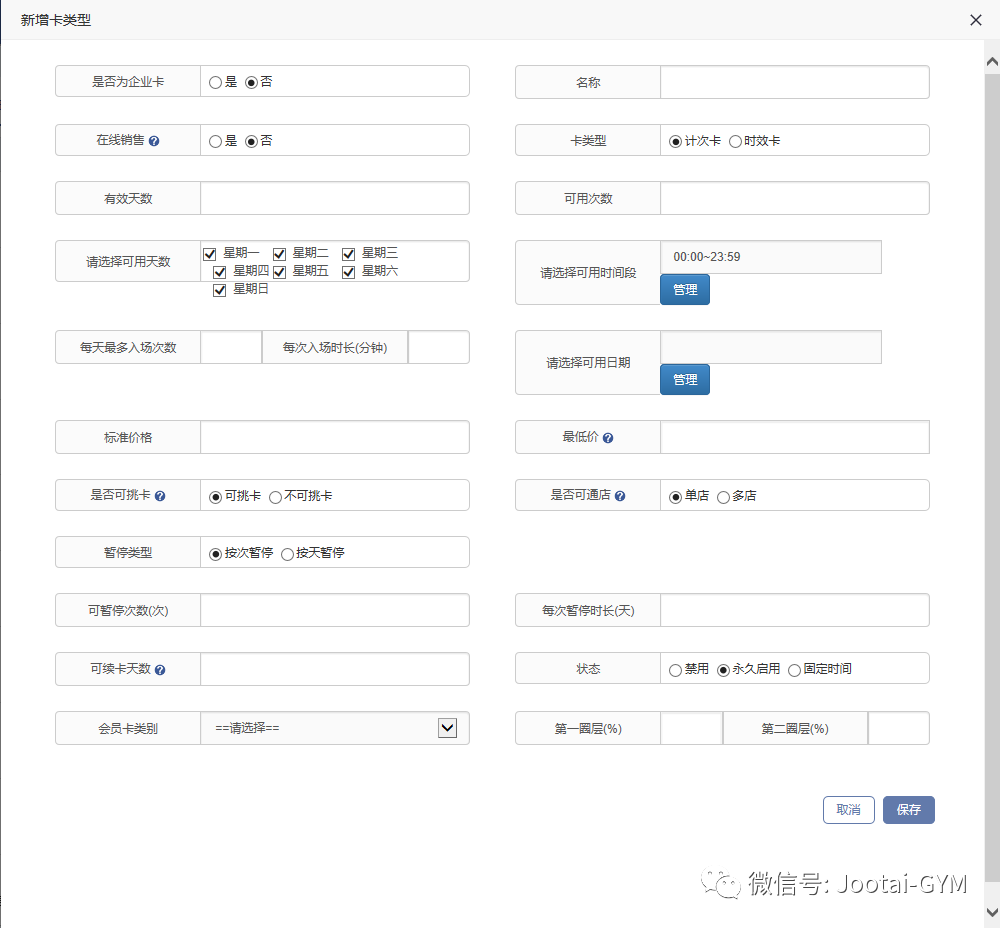1000x928 pixels.
Task: Click the help icon beside 最低价
Action: (x=610, y=437)
